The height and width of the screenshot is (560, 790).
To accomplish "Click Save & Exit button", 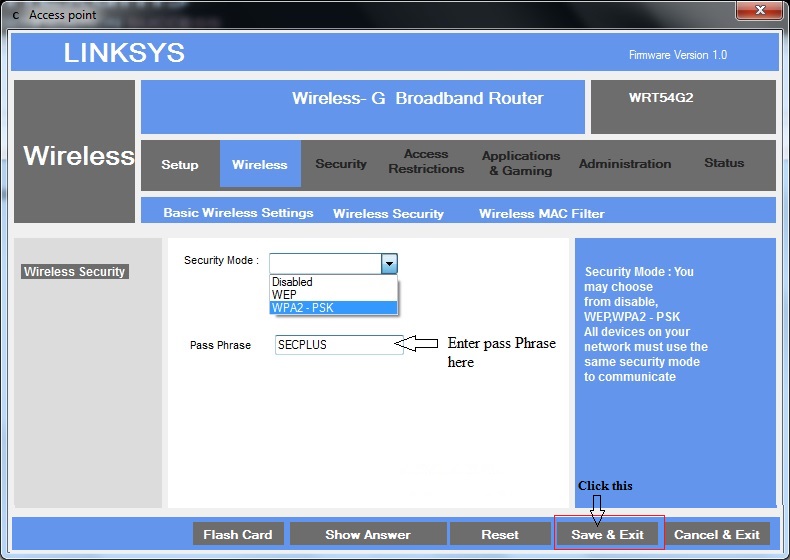I will 608,534.
